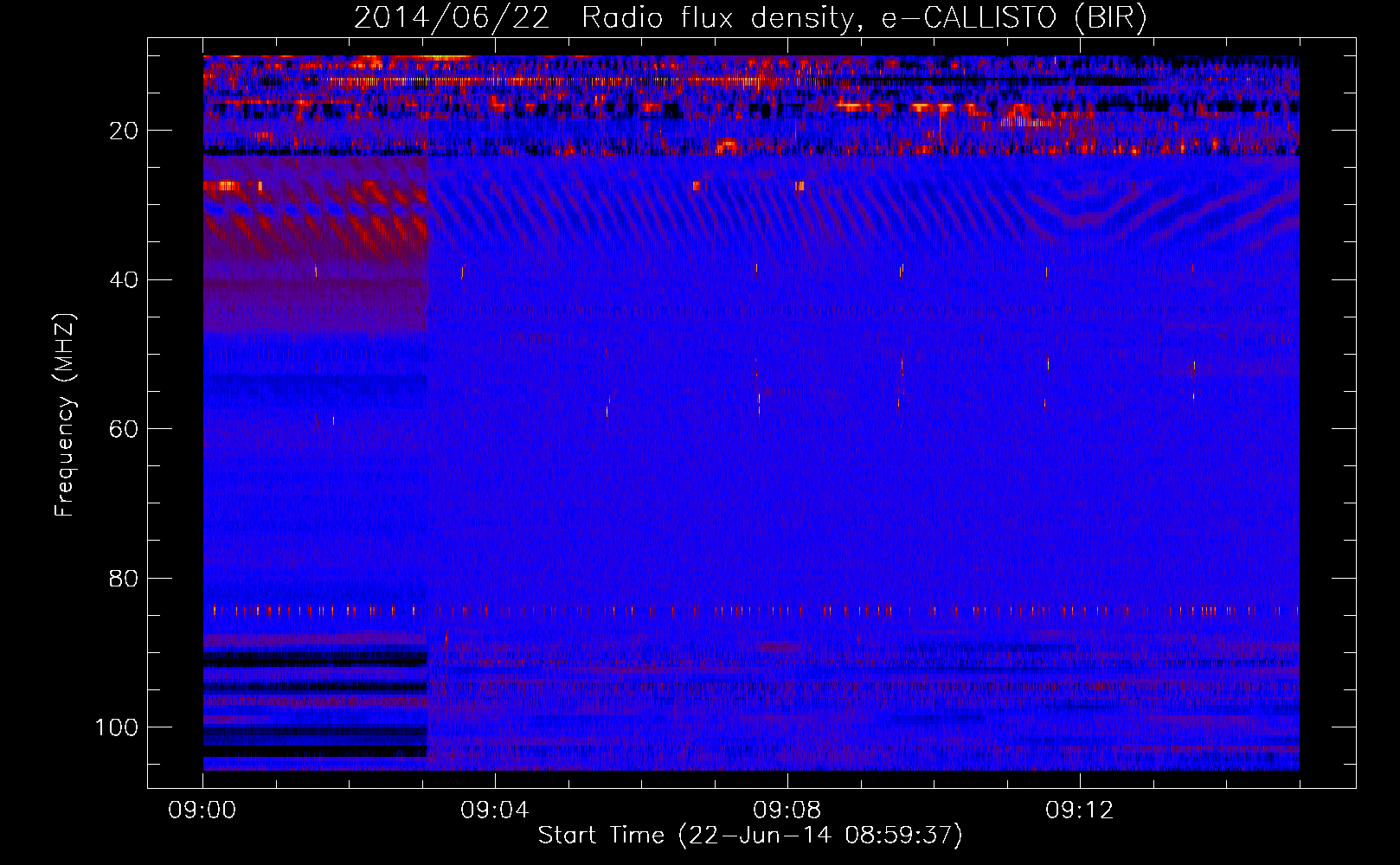Click the 20 MHz frequency tick label
1400x865 pixels.
click(x=124, y=131)
